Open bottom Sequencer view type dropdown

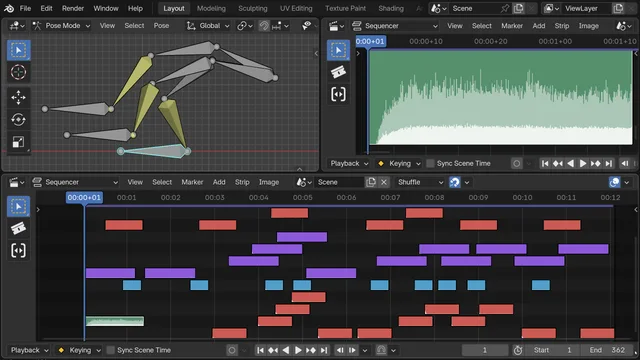(x=75, y=182)
